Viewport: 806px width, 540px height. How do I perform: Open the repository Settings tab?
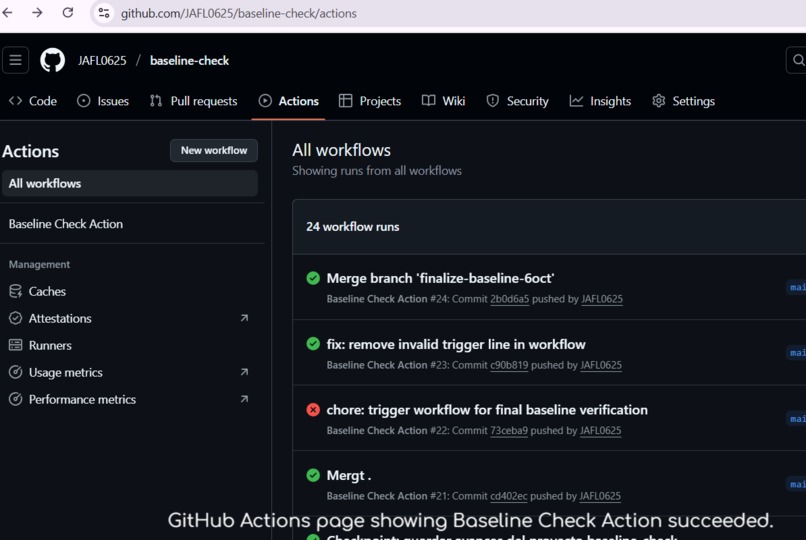(683, 101)
